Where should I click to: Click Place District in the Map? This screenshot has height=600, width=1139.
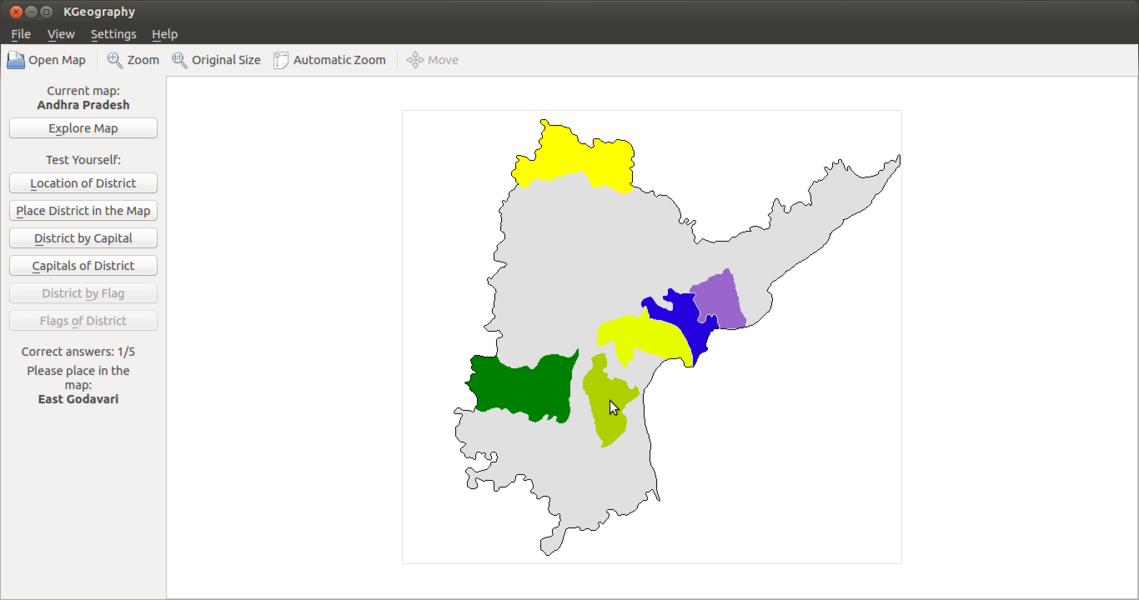point(82,210)
